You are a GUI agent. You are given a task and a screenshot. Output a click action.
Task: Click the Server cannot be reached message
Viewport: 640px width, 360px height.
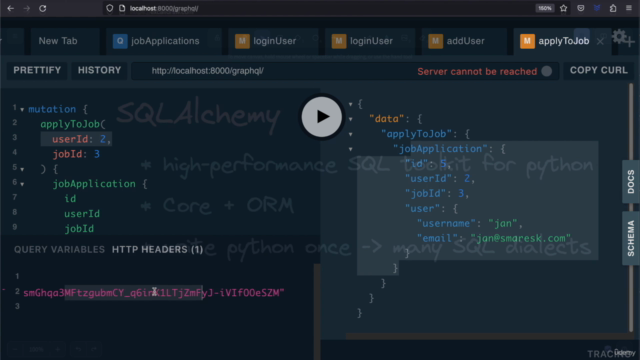pos(477,71)
